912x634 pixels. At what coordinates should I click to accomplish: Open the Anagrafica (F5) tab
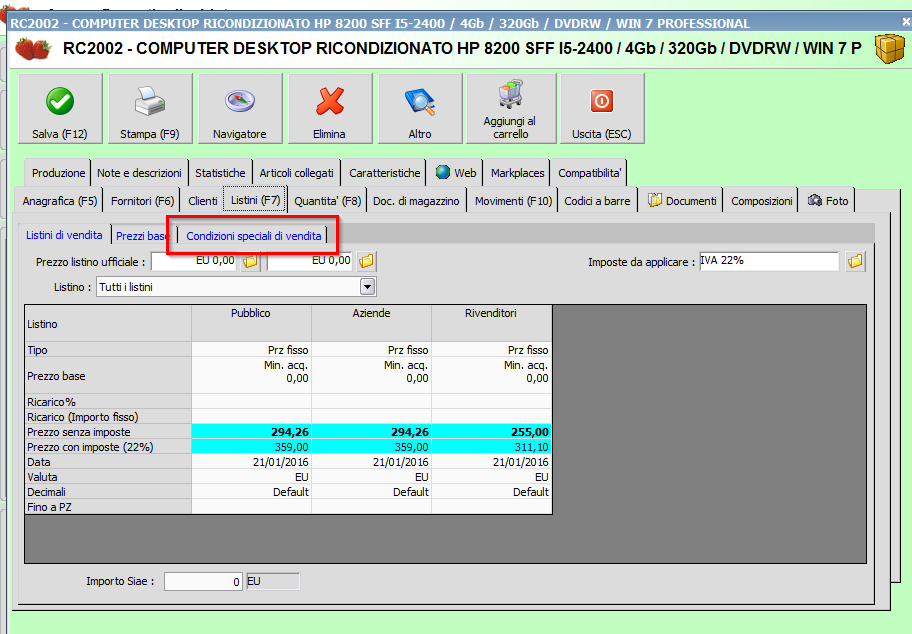tap(59, 201)
